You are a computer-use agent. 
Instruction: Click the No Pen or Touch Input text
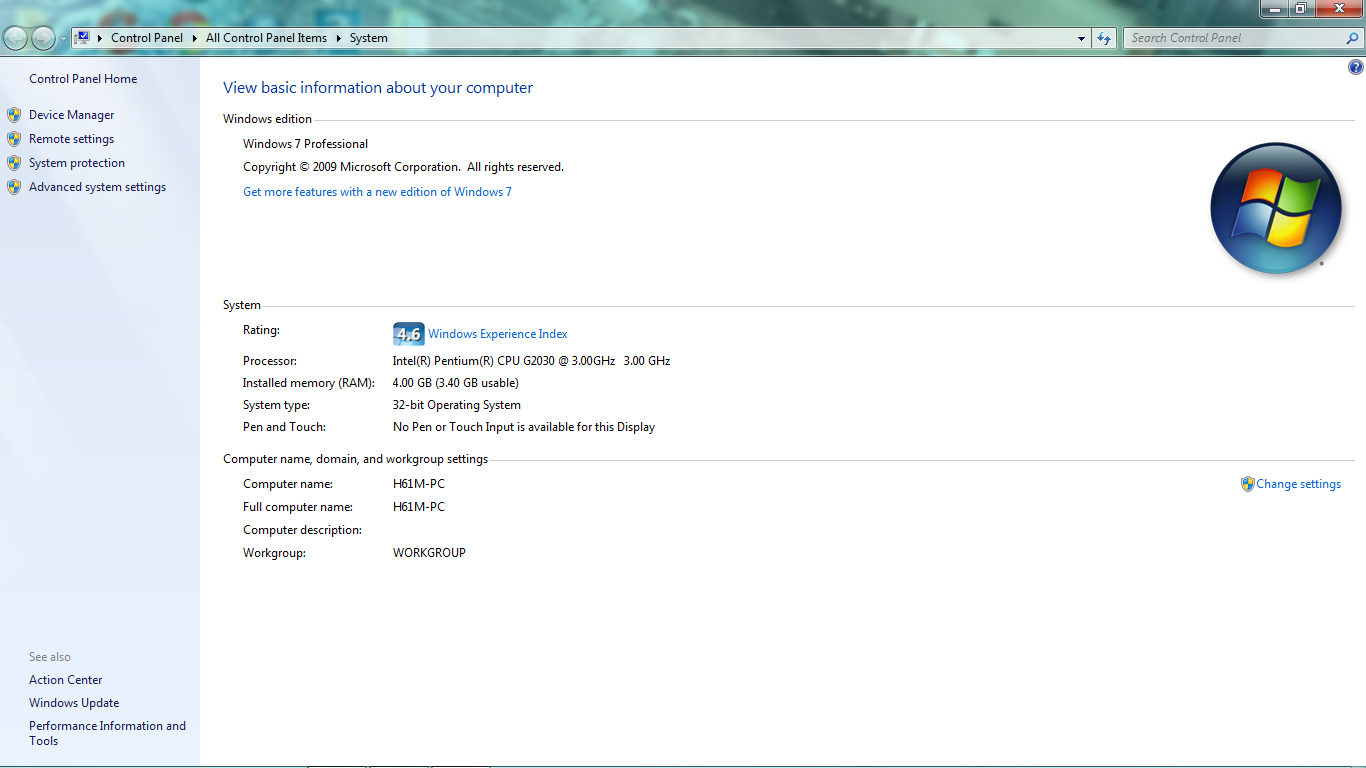point(524,427)
